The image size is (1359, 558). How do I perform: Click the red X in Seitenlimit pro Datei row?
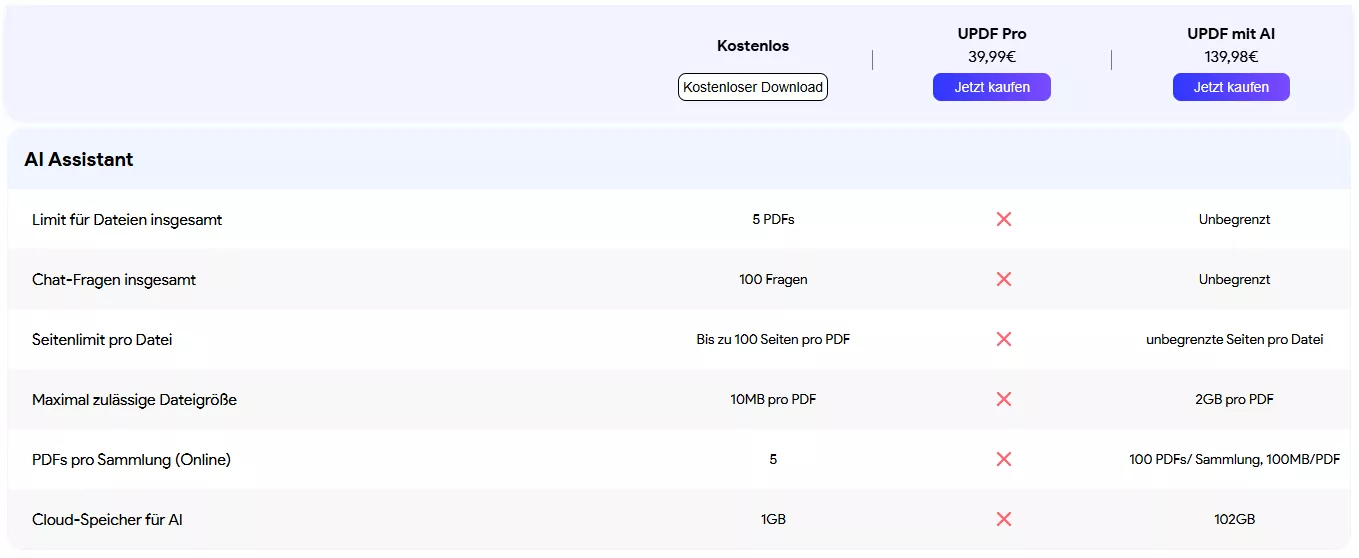[x=1004, y=339]
